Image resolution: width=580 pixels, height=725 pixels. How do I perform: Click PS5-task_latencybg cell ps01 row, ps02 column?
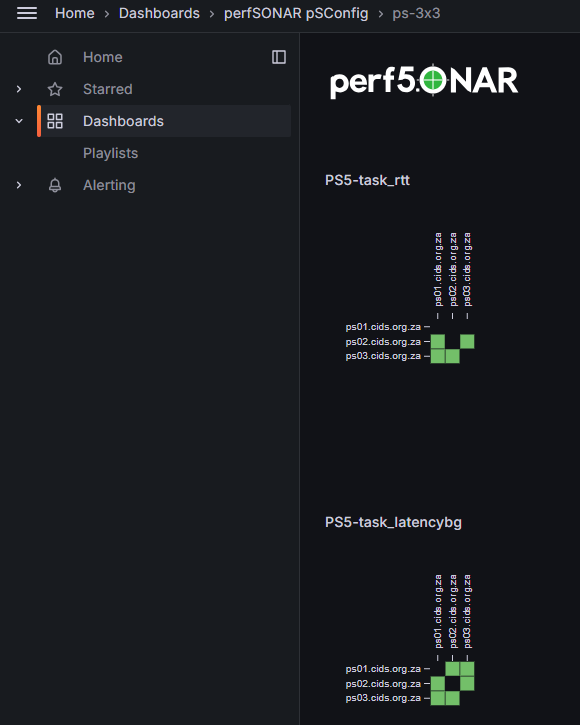[452, 669]
